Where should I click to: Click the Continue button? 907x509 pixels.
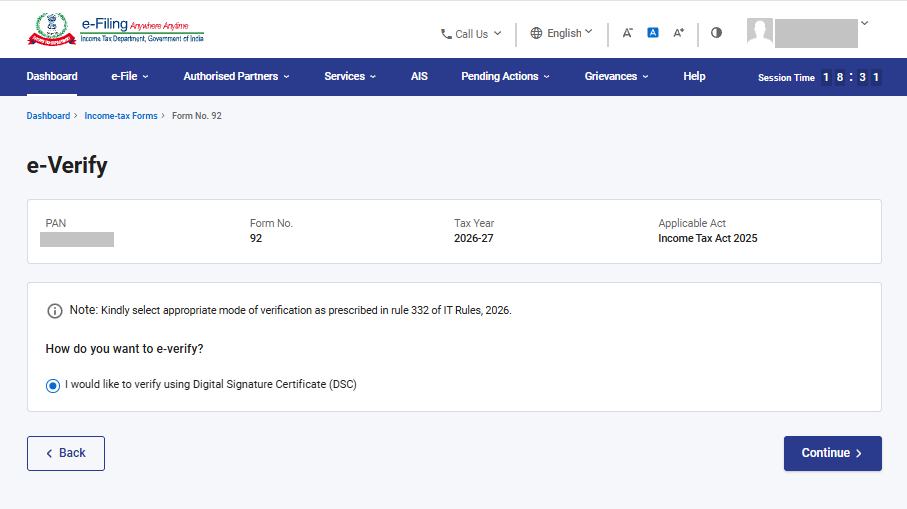pyautogui.click(x=832, y=453)
